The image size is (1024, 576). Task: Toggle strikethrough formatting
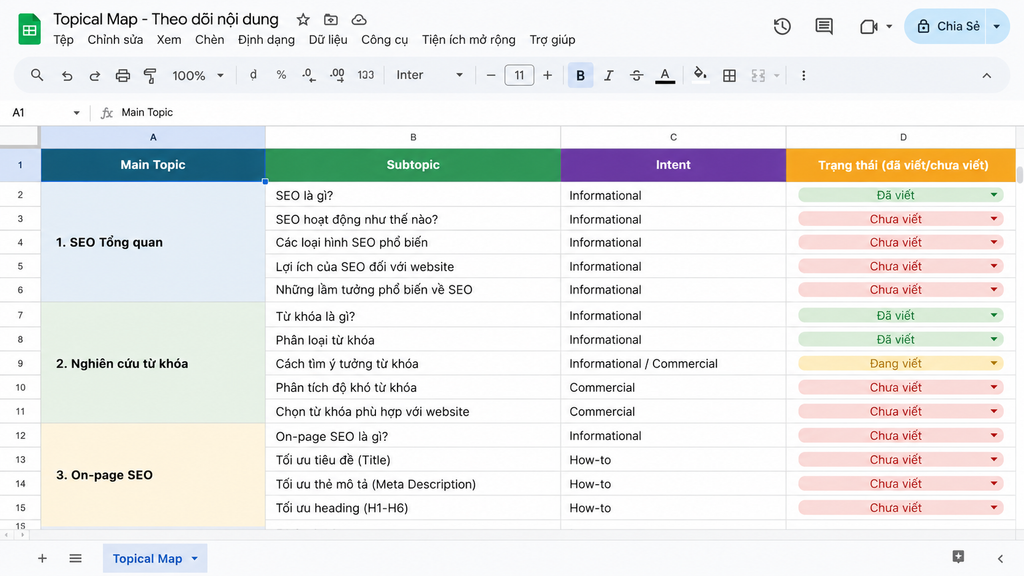[x=637, y=75]
